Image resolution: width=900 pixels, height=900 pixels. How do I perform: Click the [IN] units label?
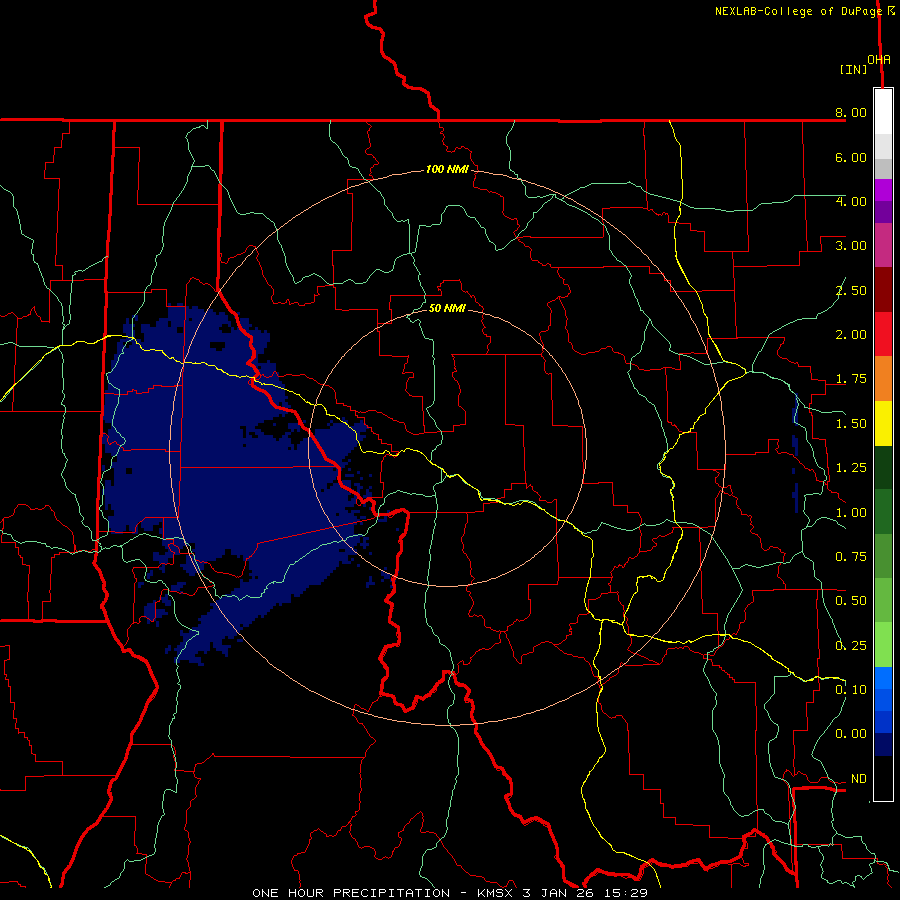853,69
